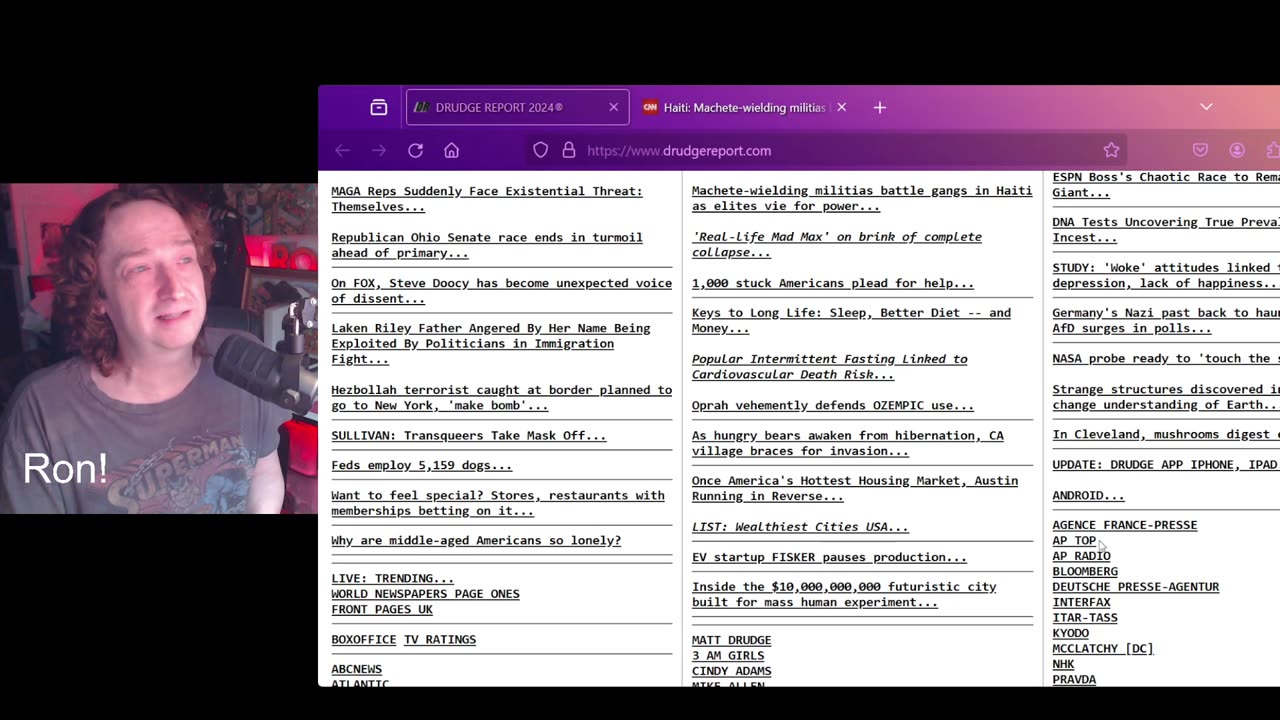Reload the current page
This screenshot has height=720, width=1280.
coord(415,150)
